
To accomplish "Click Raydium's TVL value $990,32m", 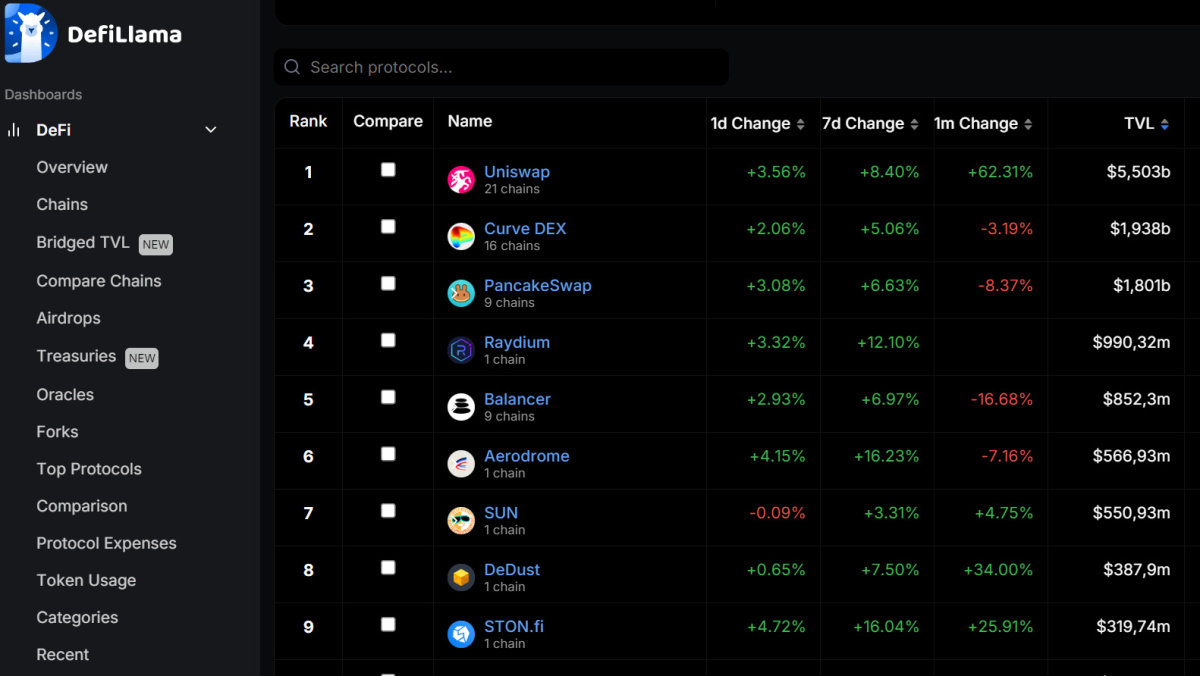I will pyautogui.click(x=1131, y=342).
